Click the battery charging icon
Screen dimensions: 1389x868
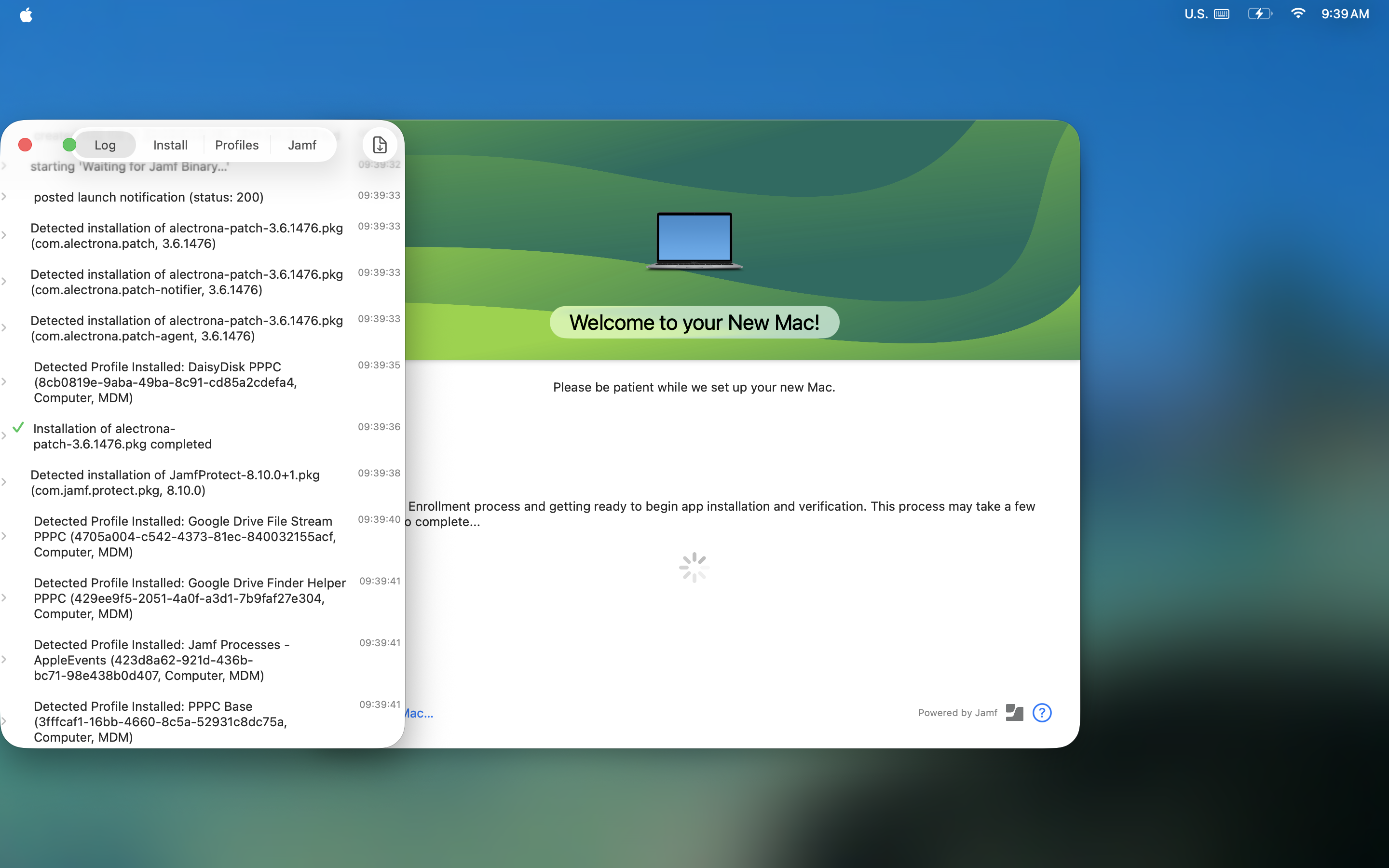[1259, 13]
